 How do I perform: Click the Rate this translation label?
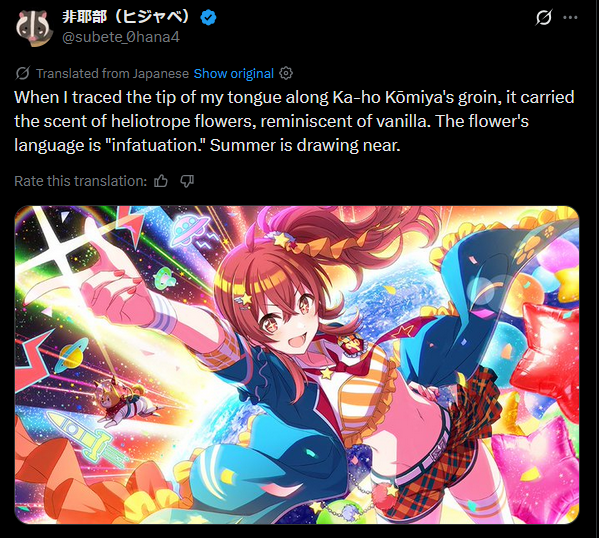[x=81, y=181]
